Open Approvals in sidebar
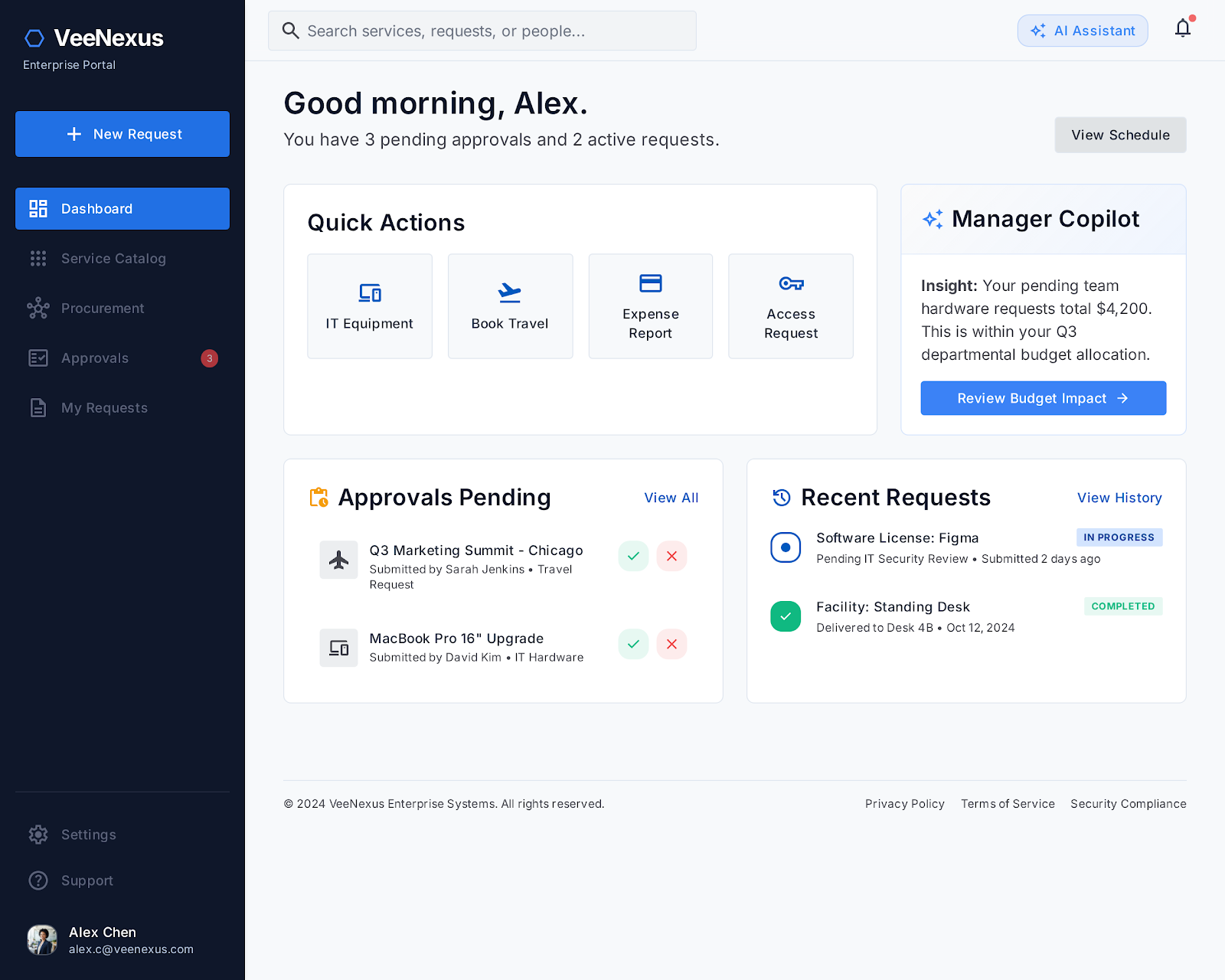The image size is (1225, 980). click(122, 358)
